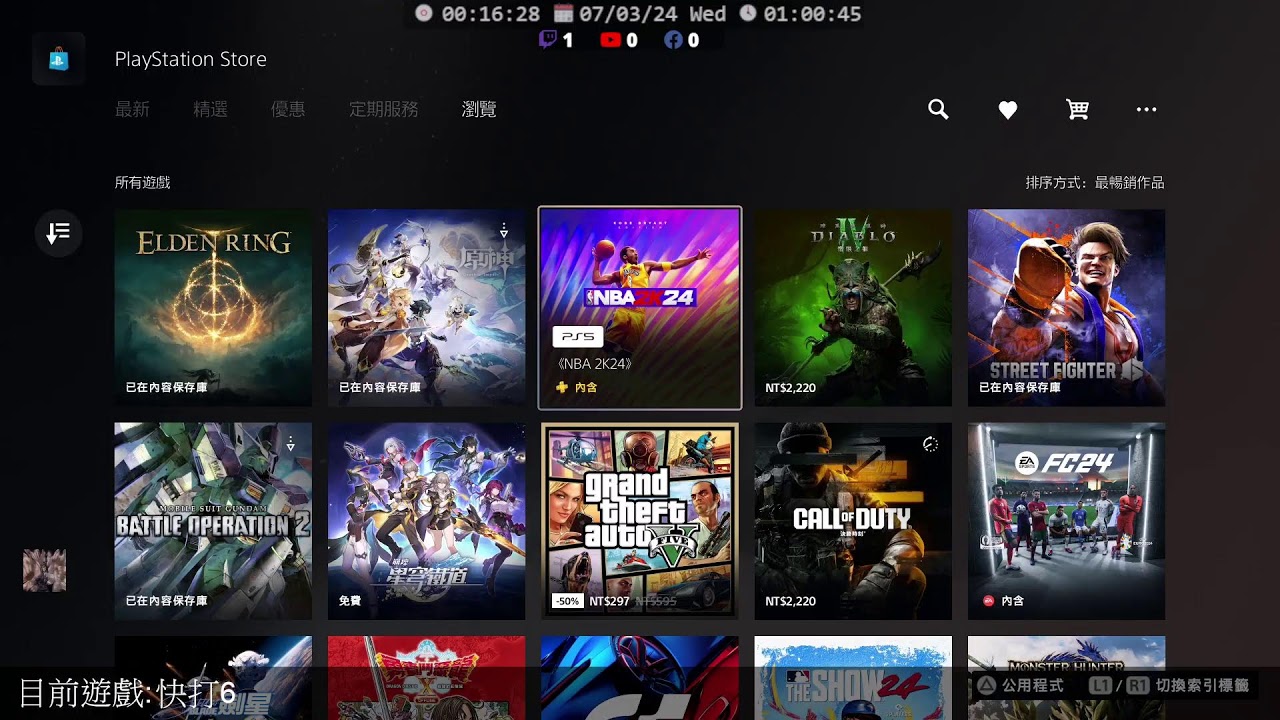Click the loading circle icon on Call of Duty tile
Image resolution: width=1280 pixels, height=720 pixels.
coord(930,444)
